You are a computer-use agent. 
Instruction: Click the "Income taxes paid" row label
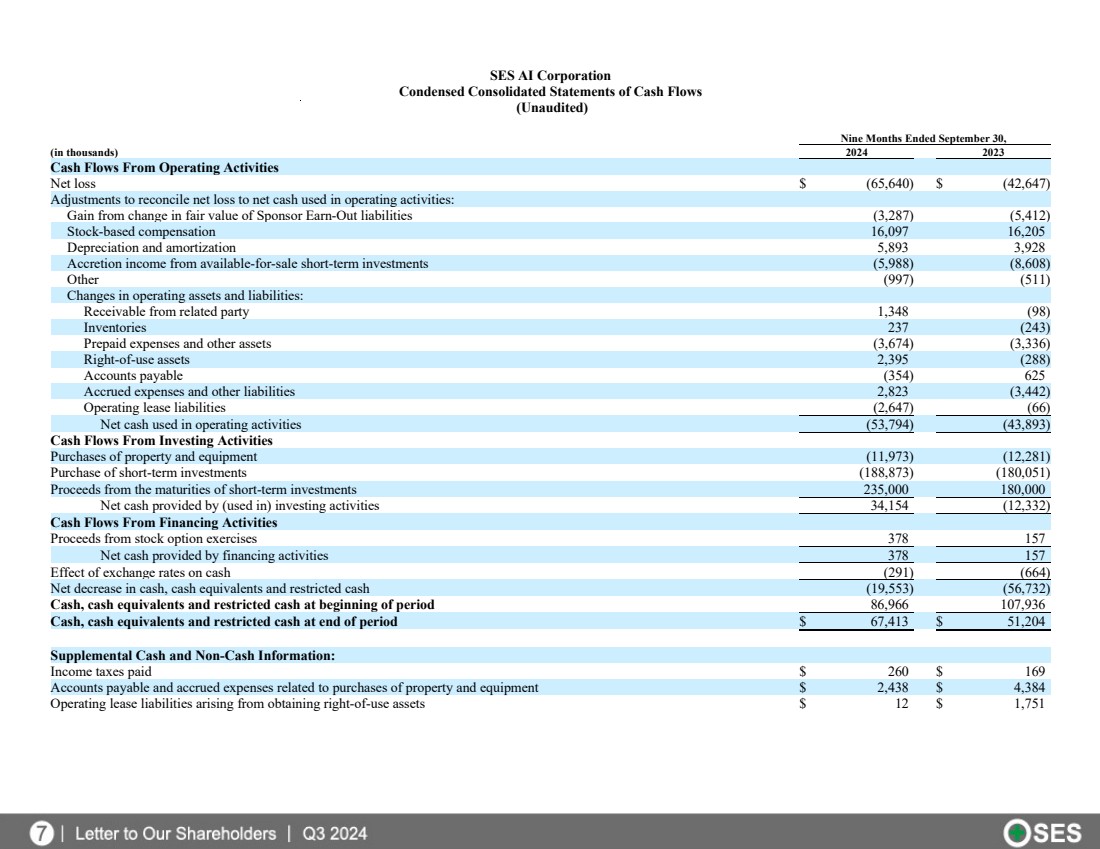coord(100,672)
